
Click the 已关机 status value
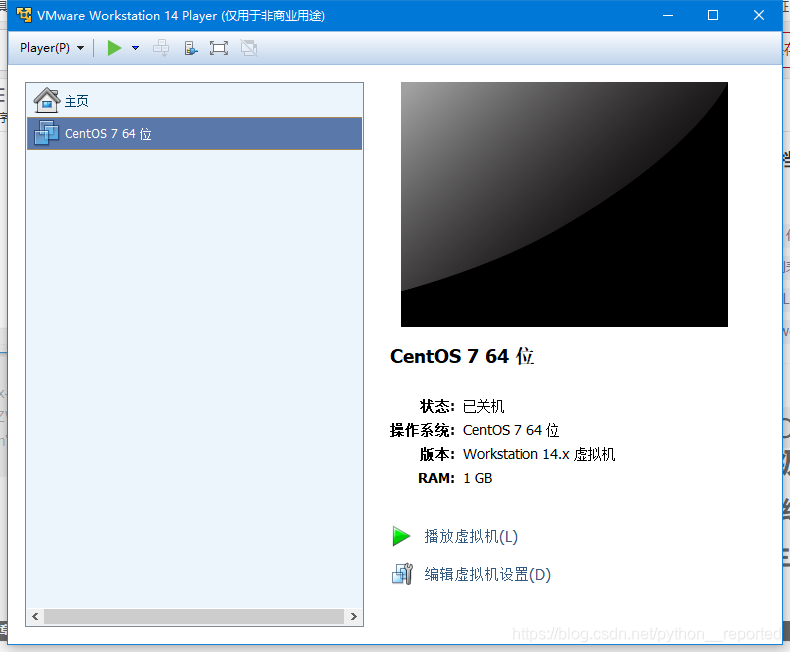[x=484, y=406]
